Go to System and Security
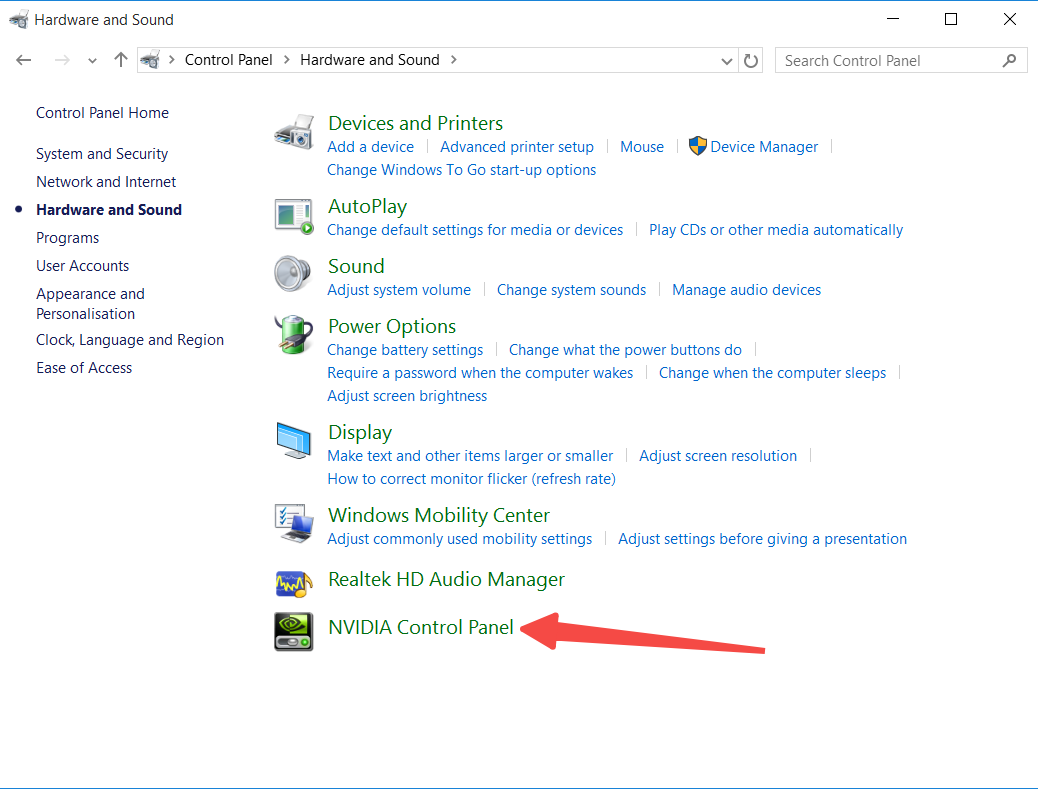 tap(102, 154)
